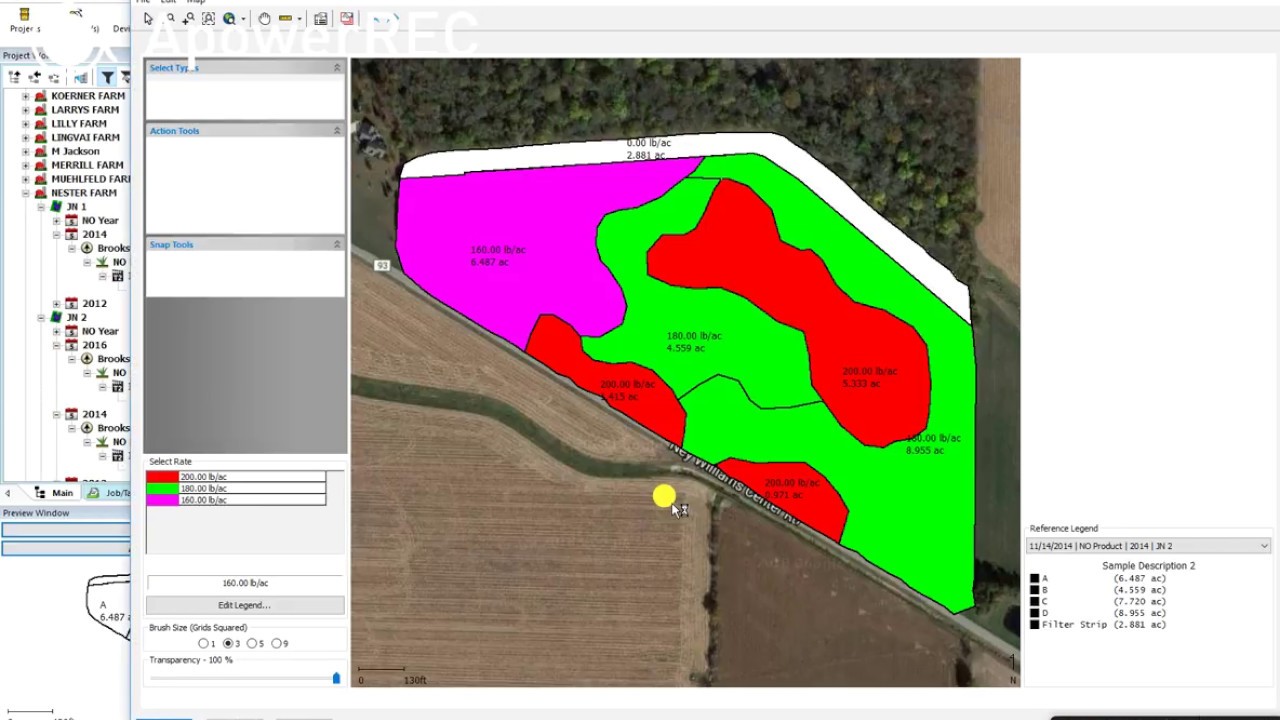Screen dimensions: 1280x720
Task: Open the Reference Legend dropdown
Action: pos(1264,546)
